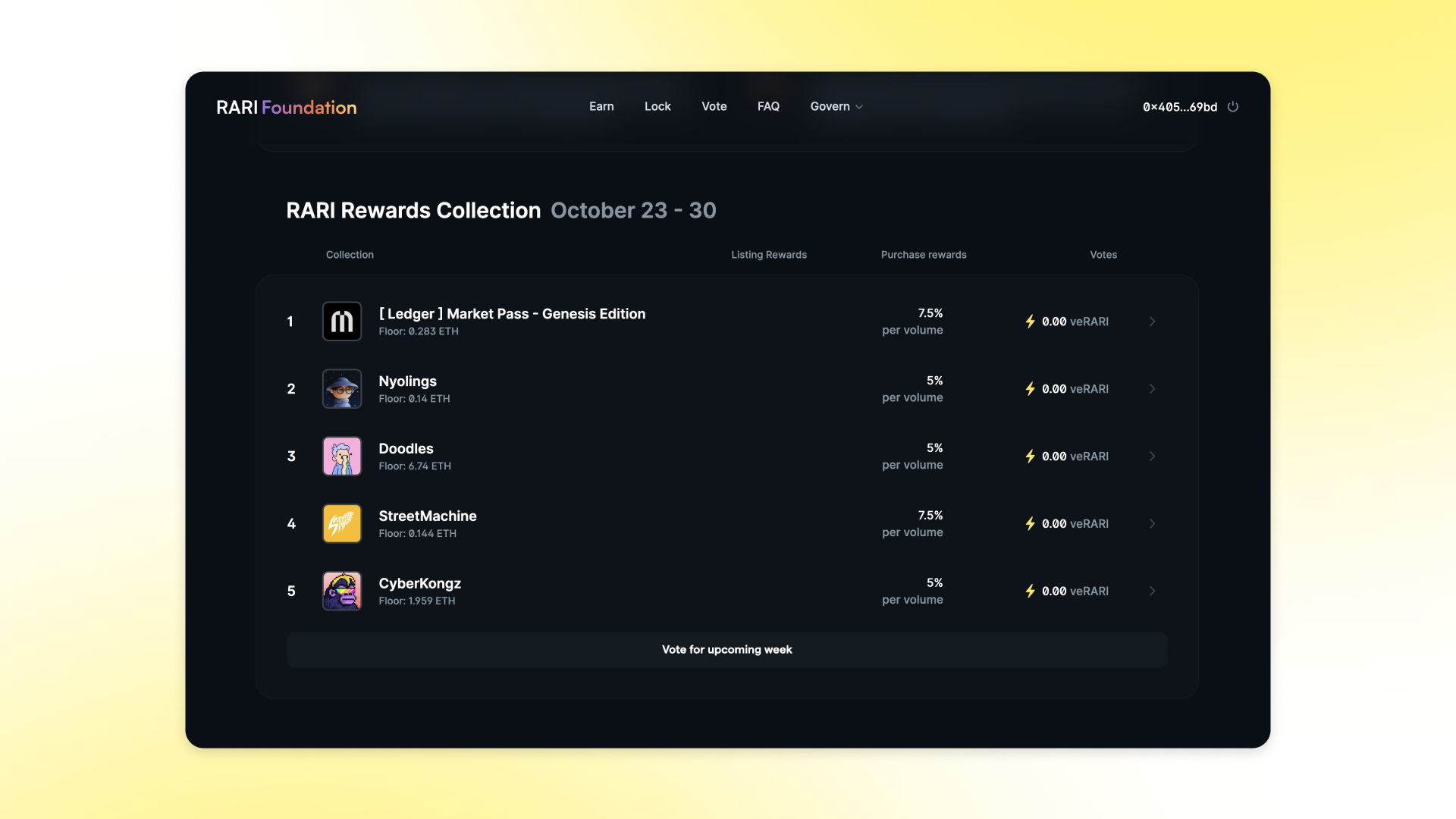This screenshot has width=1456, height=819.
Task: Open the Earn navigation item
Action: point(601,107)
